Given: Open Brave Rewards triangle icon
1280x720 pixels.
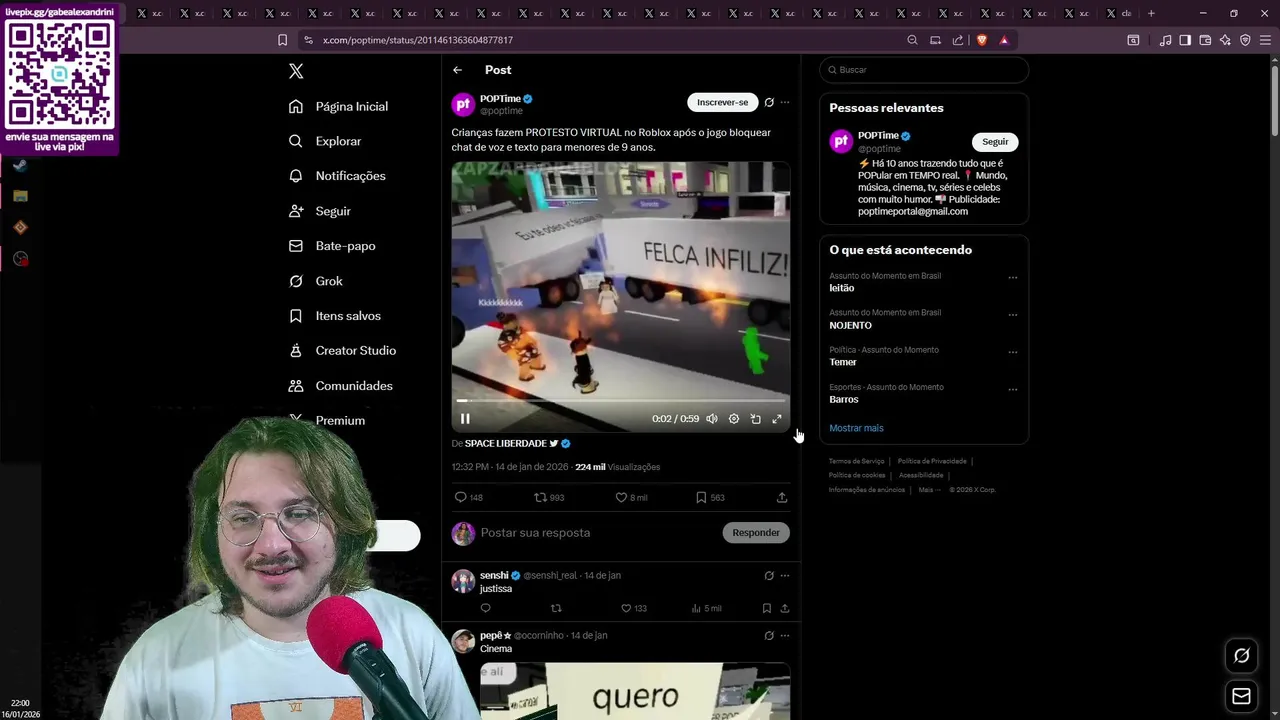Looking at the screenshot, I should [x=1004, y=40].
